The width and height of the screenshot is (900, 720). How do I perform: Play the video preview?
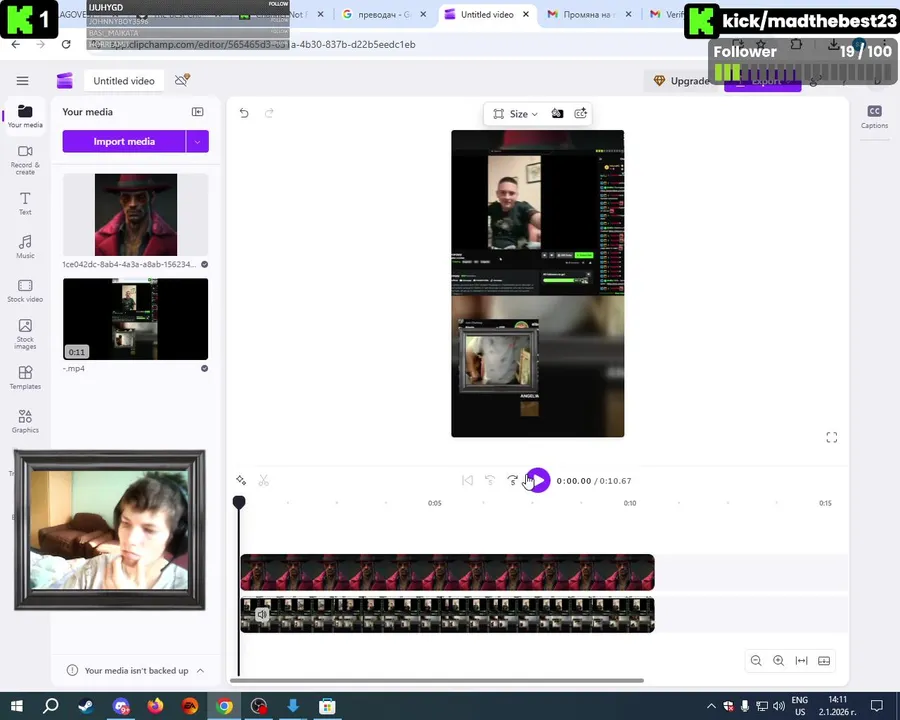(x=538, y=481)
